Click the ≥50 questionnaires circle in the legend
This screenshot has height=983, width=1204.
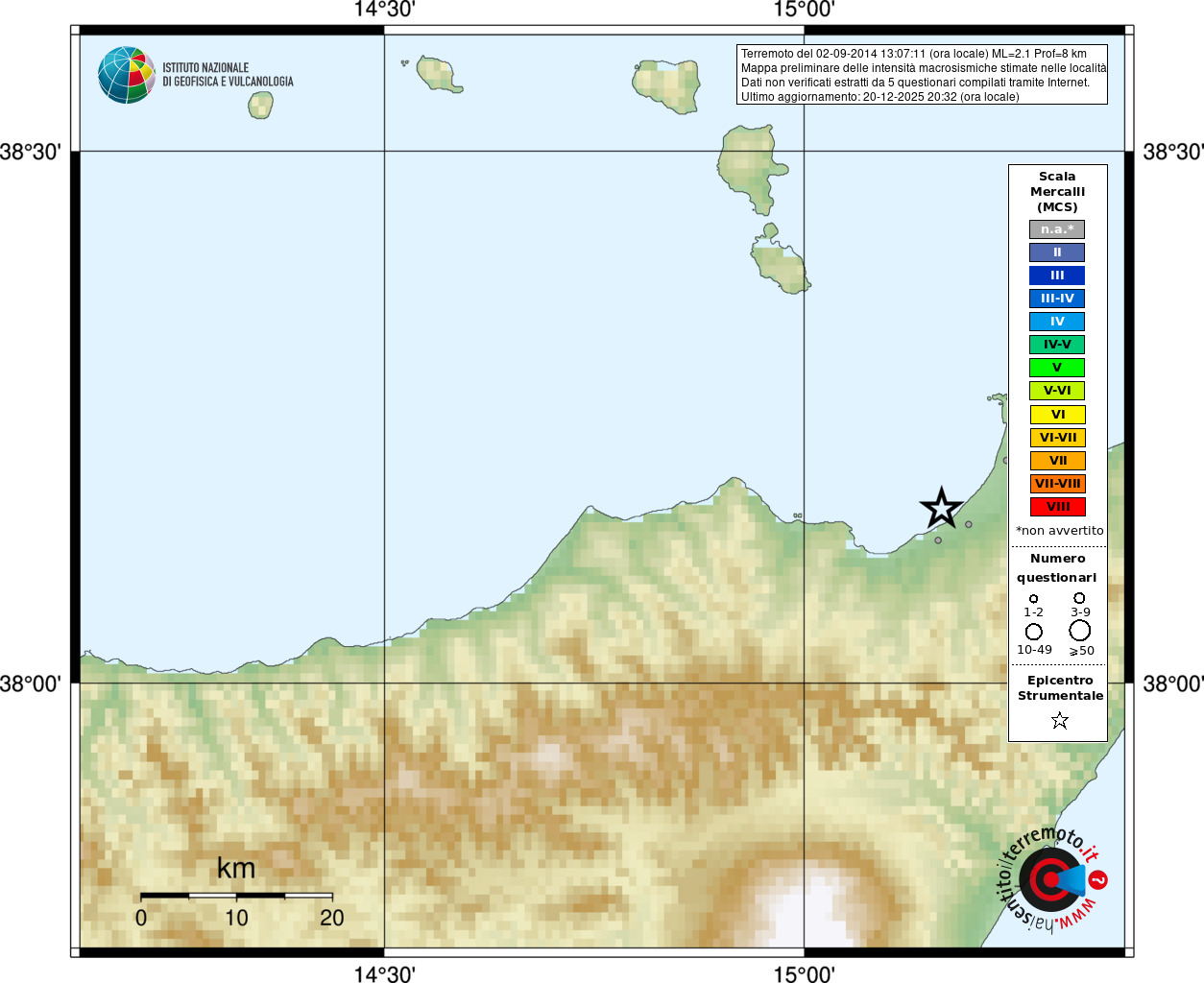1079,631
